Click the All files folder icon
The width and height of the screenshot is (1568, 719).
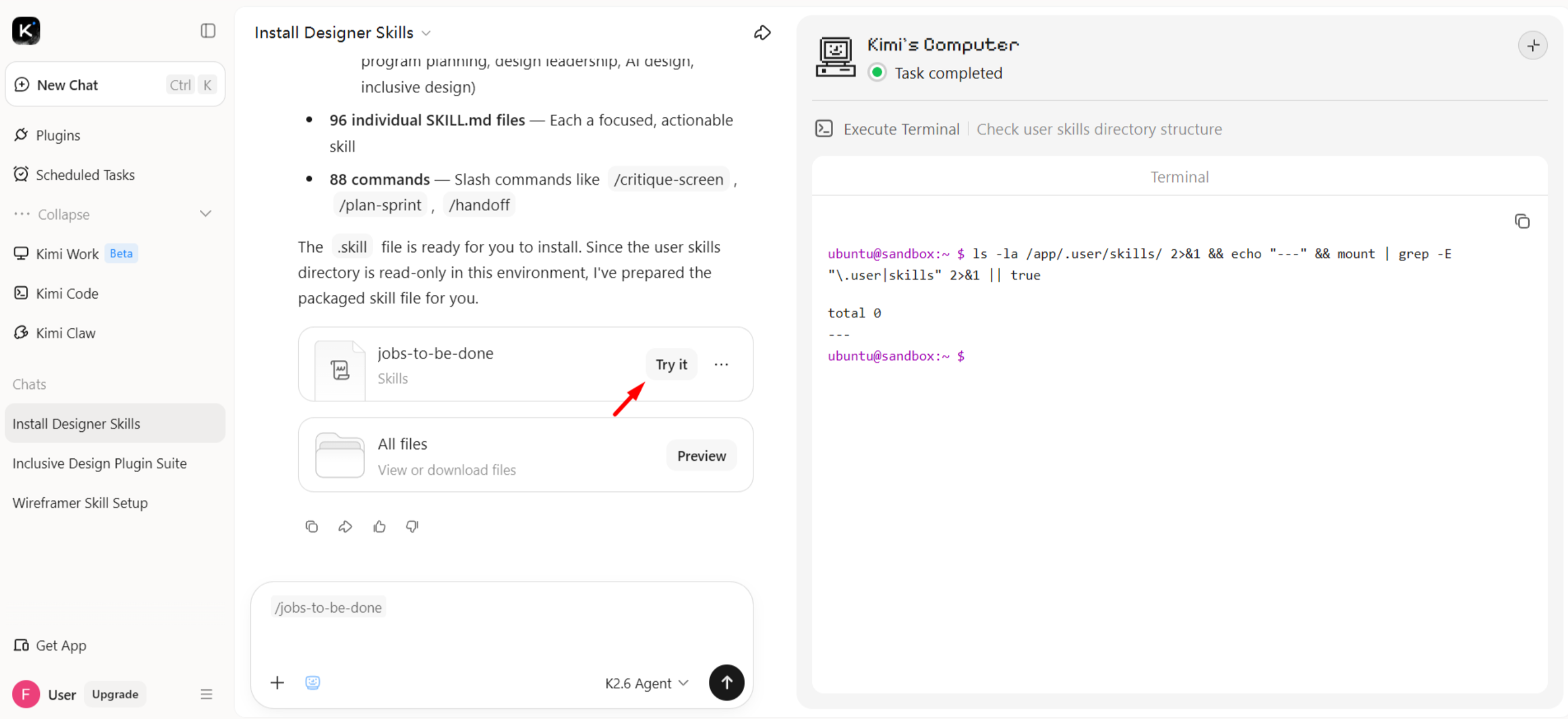pos(340,455)
